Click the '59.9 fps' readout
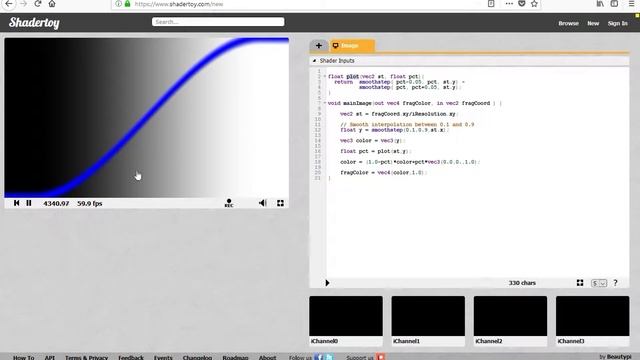 click(x=90, y=203)
